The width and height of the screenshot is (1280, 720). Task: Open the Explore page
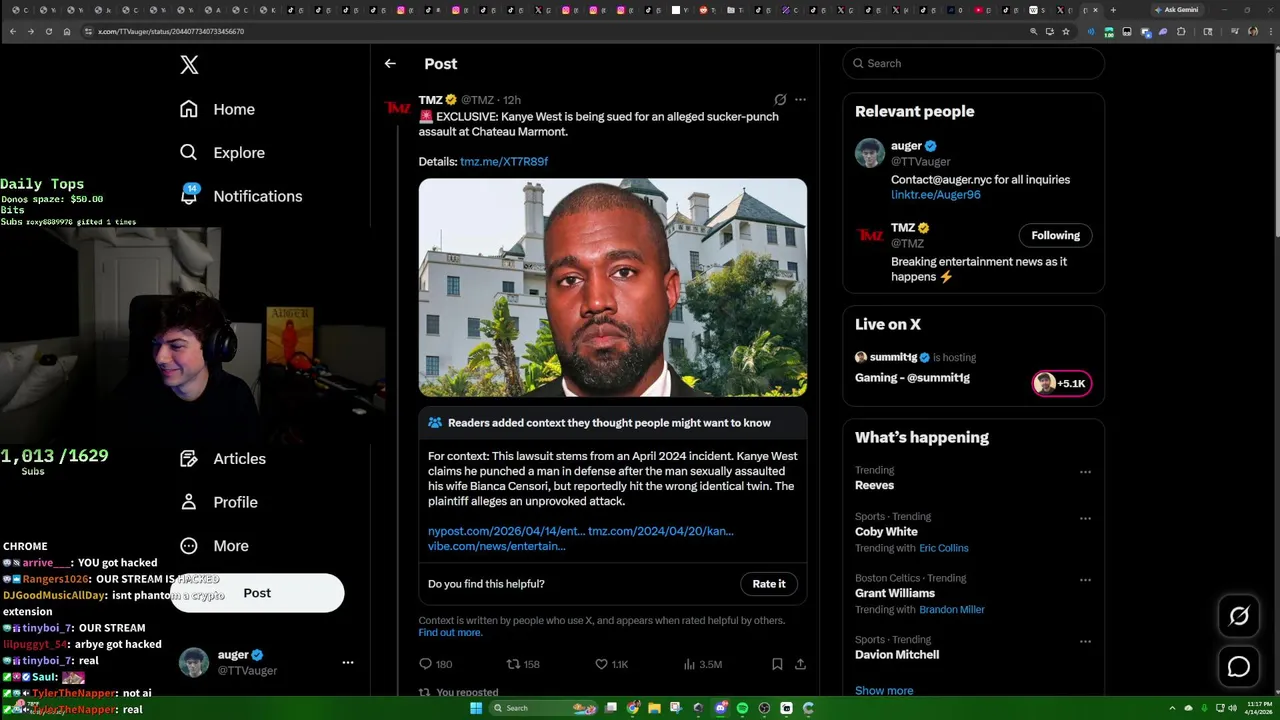(x=222, y=153)
